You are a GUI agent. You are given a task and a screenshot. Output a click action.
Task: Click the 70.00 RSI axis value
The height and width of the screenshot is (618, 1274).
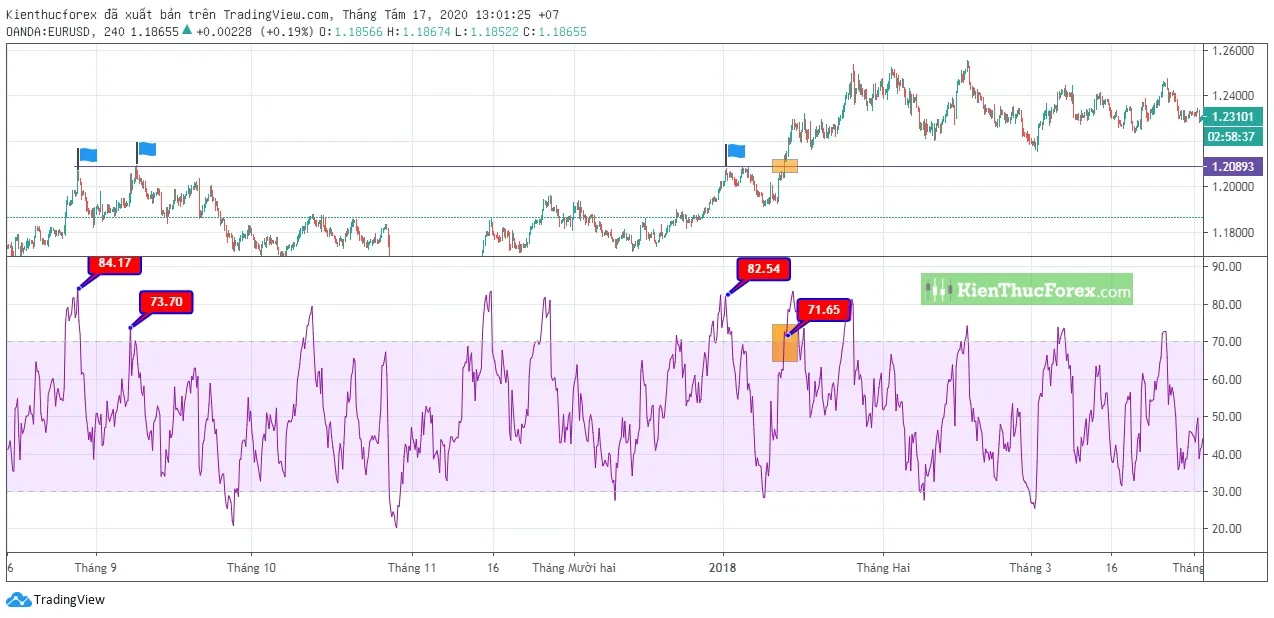[x=1226, y=342]
